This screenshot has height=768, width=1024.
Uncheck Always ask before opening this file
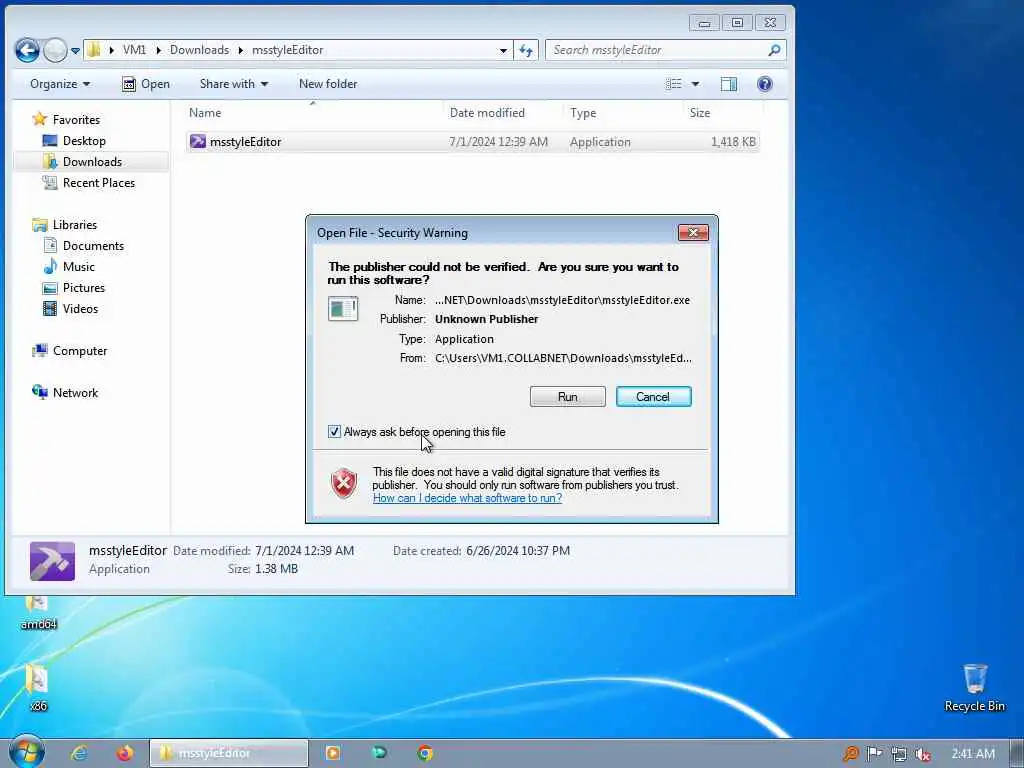coord(334,432)
